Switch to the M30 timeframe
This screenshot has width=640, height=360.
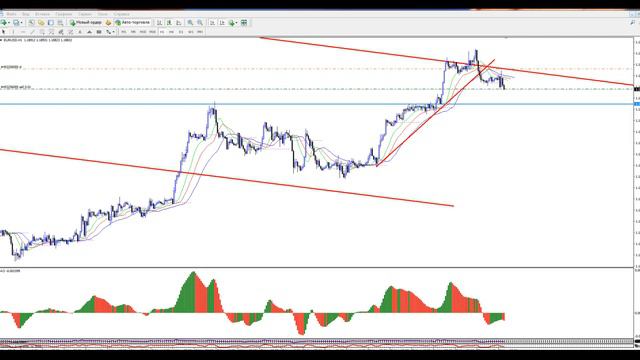152,32
